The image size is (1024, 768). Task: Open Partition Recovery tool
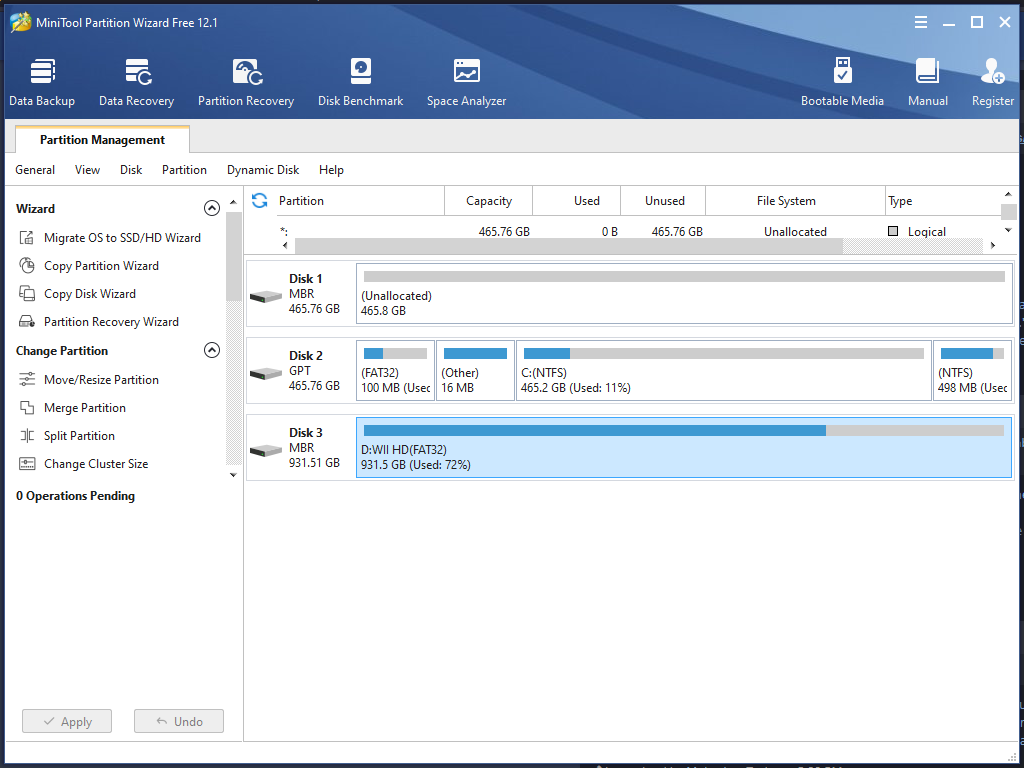246,82
